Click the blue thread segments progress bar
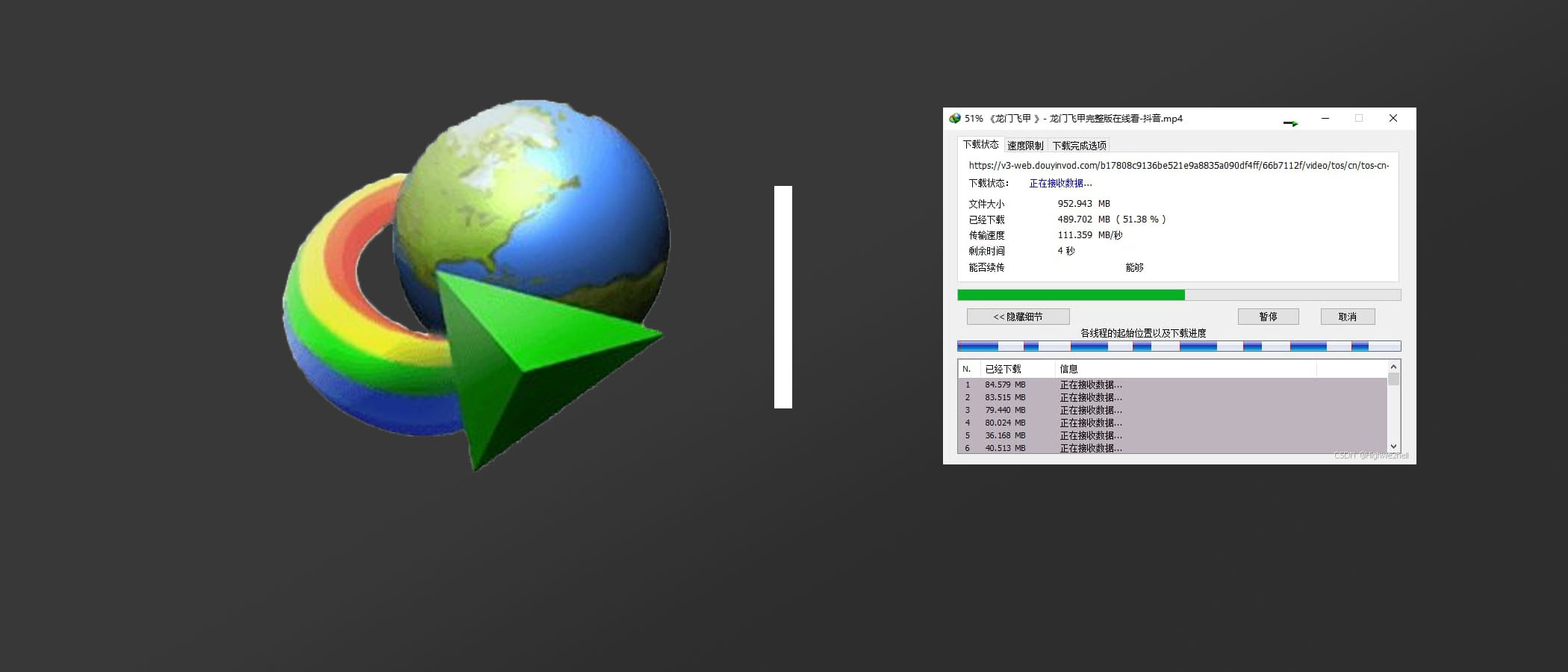The height and width of the screenshot is (672, 1568). [1179, 346]
